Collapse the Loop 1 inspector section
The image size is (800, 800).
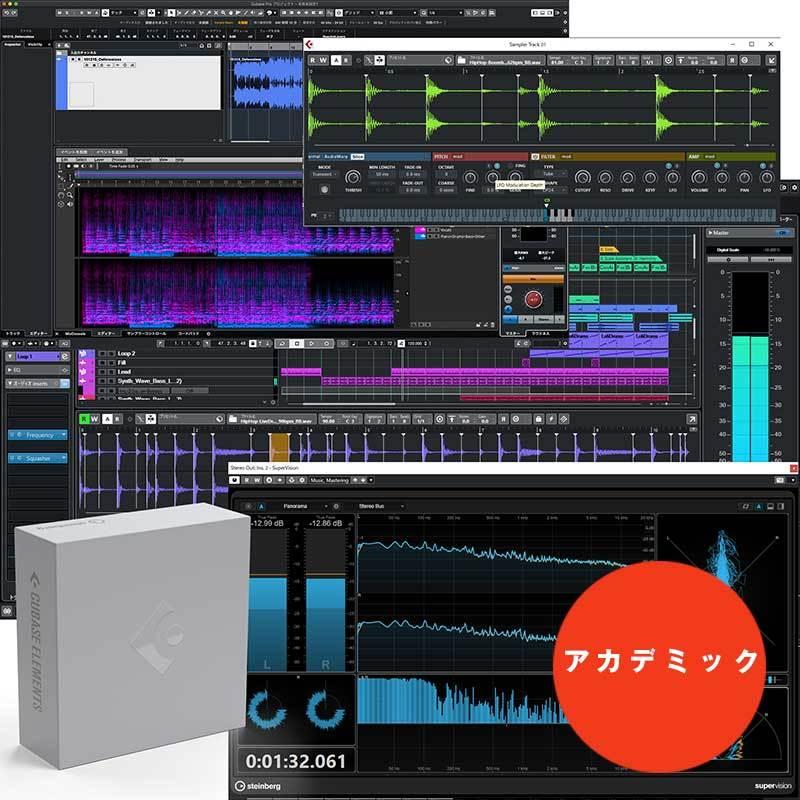pos(10,356)
